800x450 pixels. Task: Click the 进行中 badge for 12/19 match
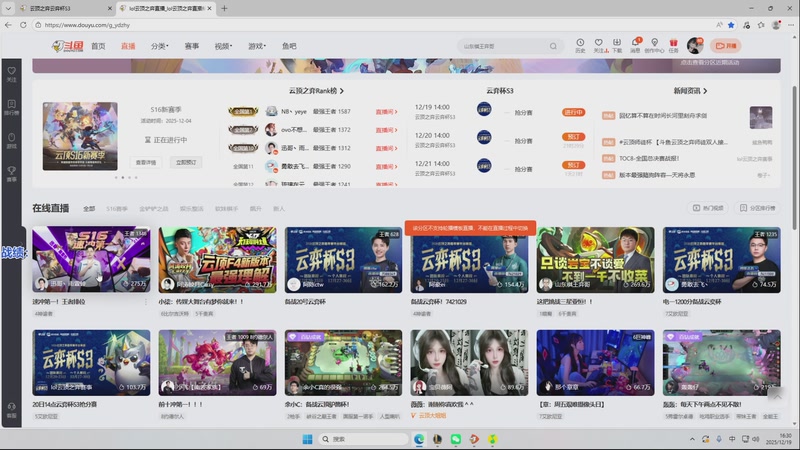click(573, 112)
